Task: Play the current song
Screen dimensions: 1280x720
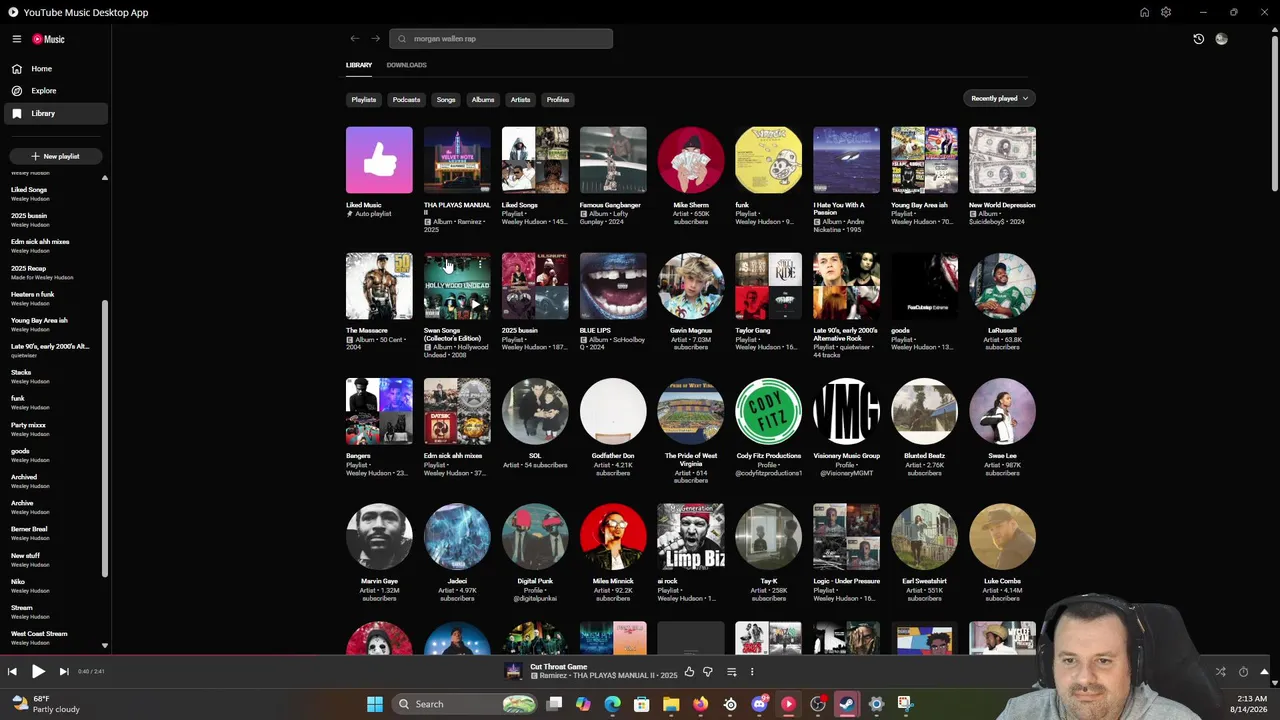Action: pos(38,672)
